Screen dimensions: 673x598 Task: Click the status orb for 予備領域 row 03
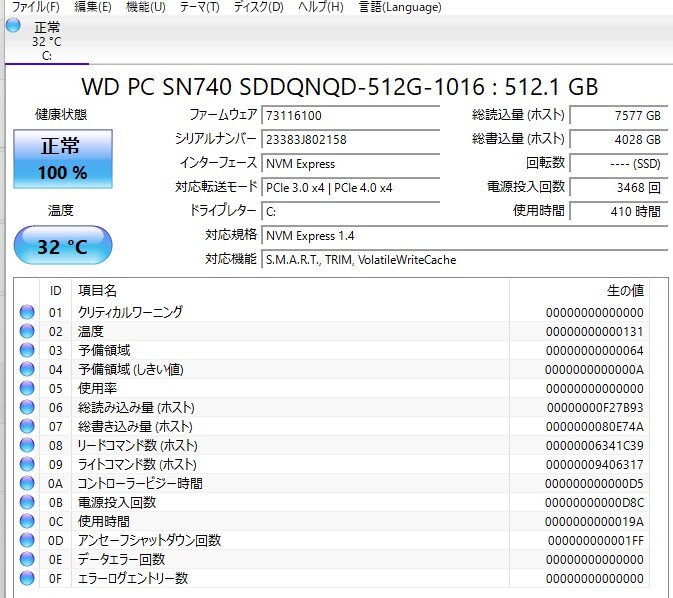27,350
